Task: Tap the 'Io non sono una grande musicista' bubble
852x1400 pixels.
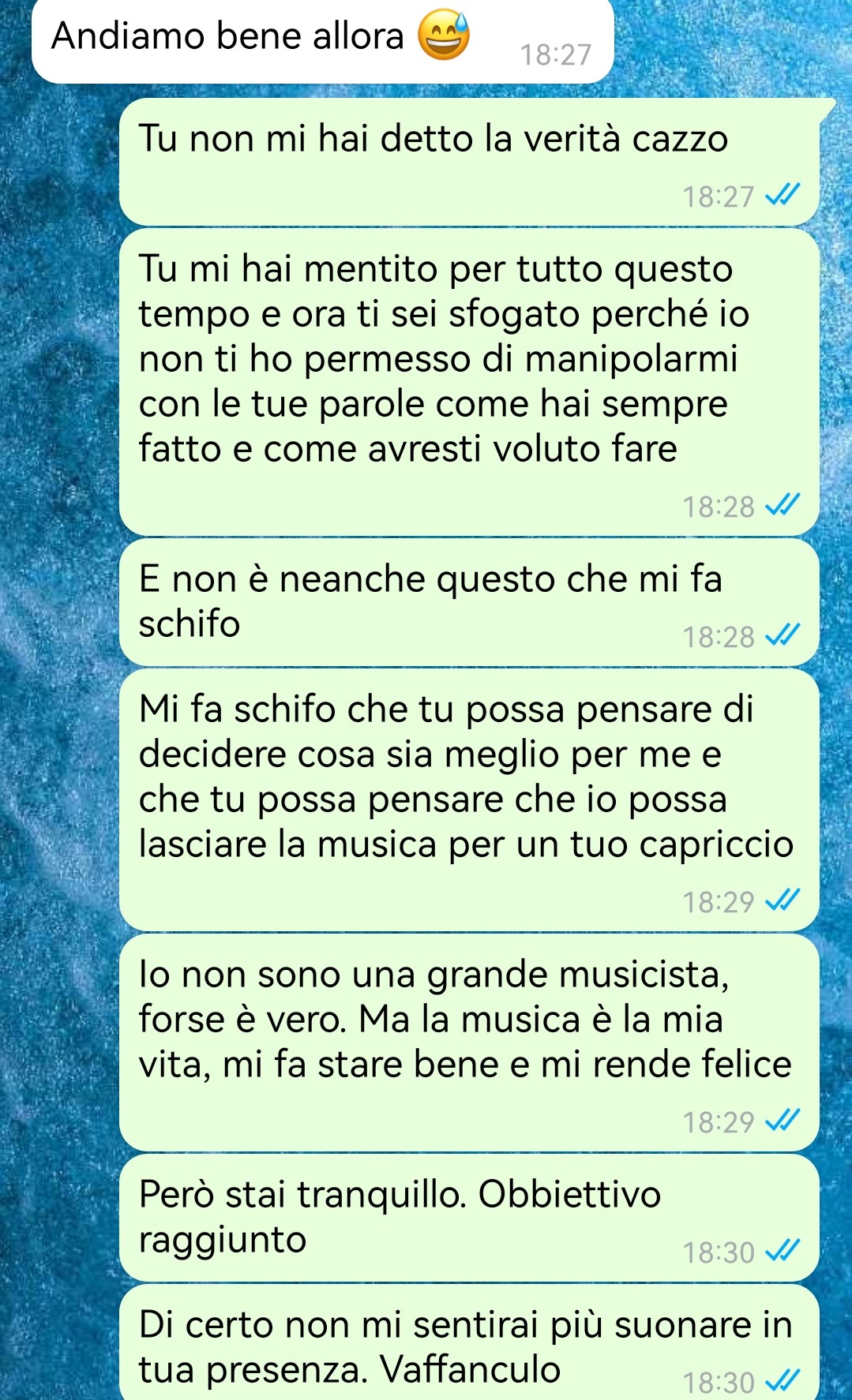Action: tap(469, 1042)
